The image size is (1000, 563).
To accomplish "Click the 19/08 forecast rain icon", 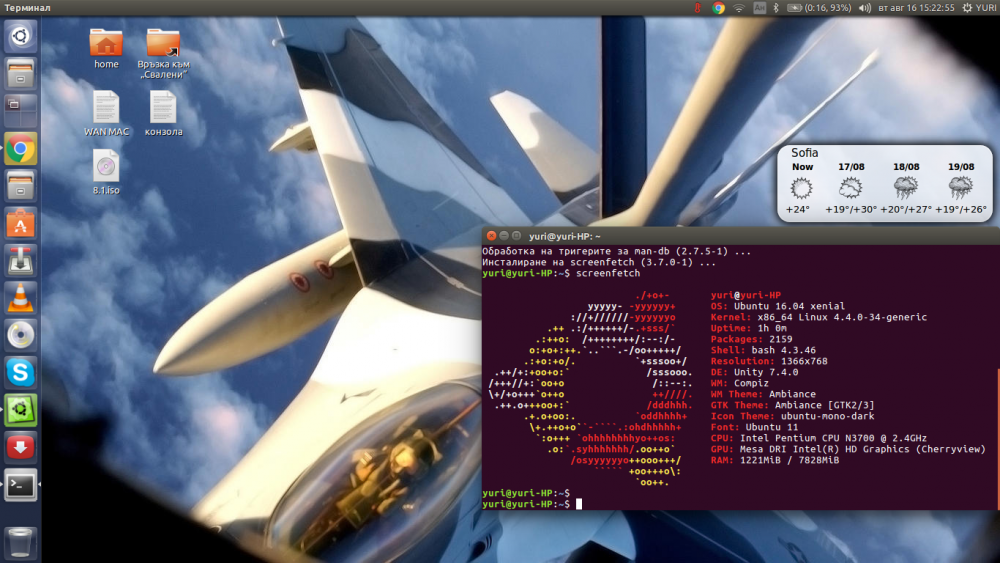I will [x=960, y=188].
